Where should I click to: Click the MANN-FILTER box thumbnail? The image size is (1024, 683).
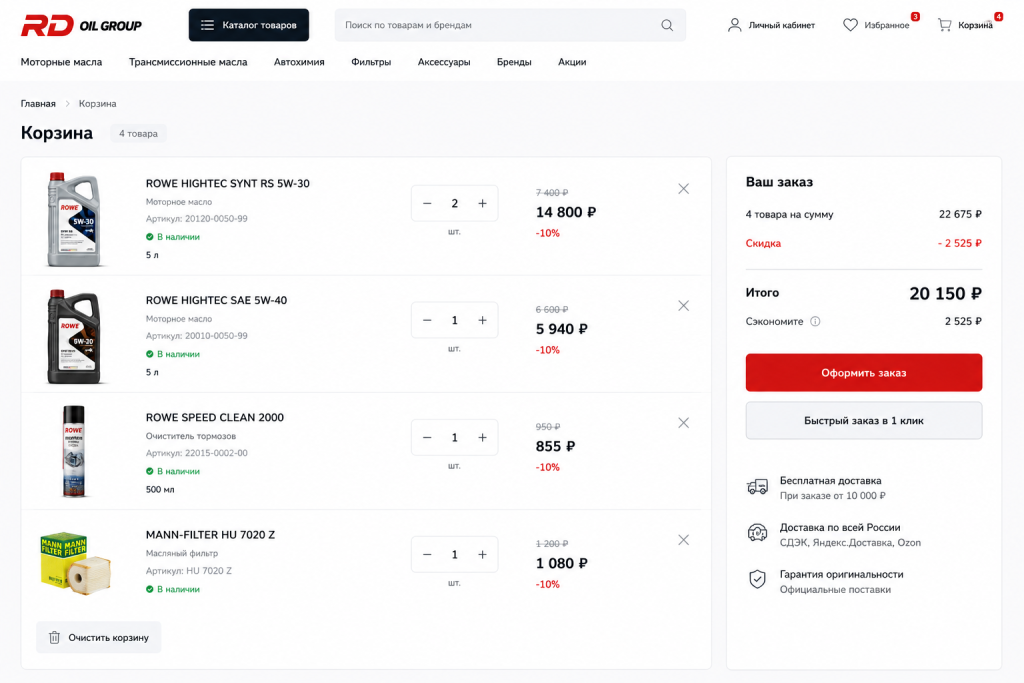point(75,563)
